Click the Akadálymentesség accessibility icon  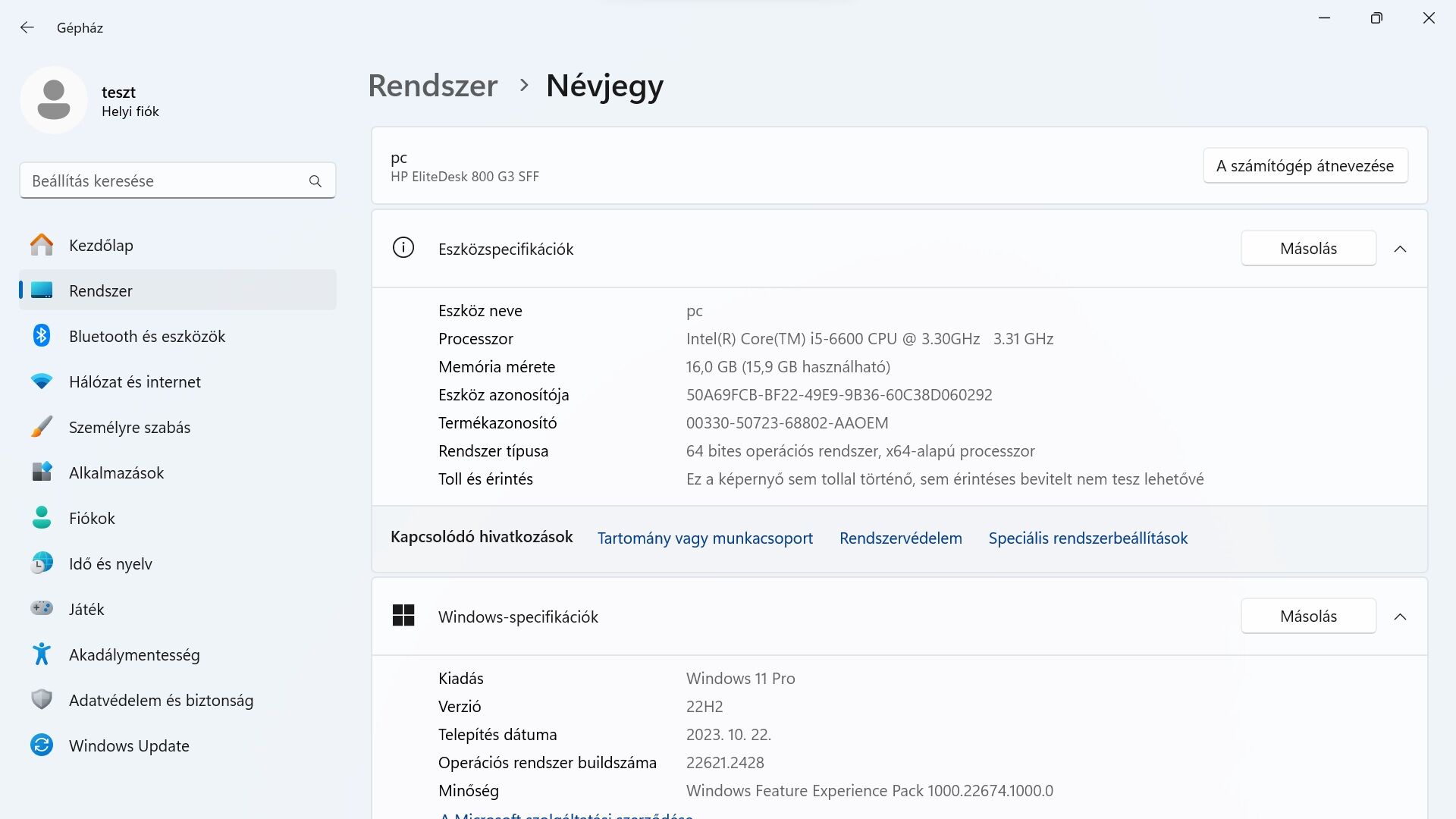coord(42,654)
